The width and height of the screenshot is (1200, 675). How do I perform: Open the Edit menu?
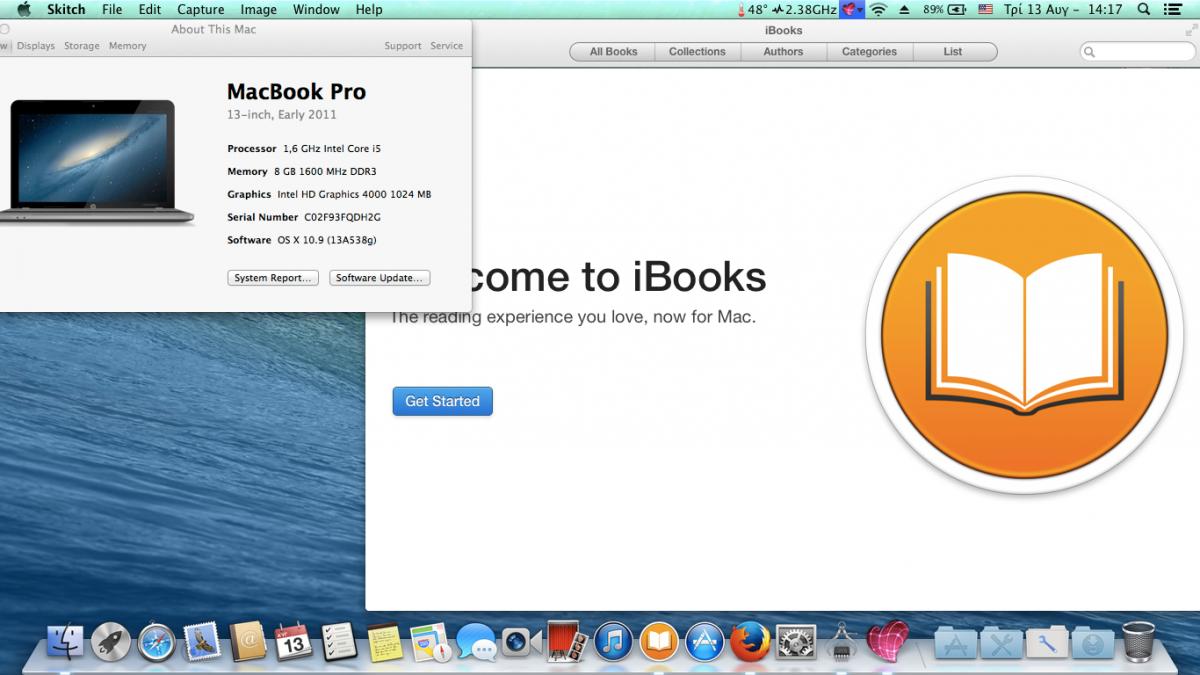pyautogui.click(x=150, y=9)
